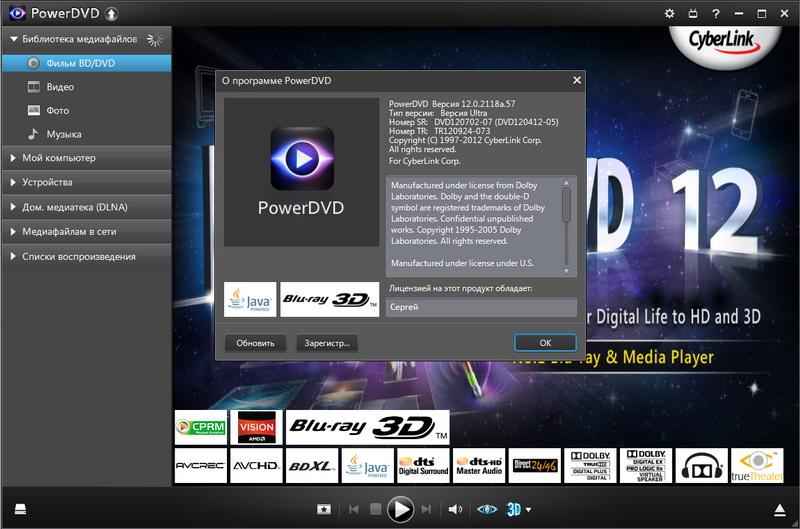Skip to next chapter
The width and height of the screenshot is (800, 529).
(426, 509)
